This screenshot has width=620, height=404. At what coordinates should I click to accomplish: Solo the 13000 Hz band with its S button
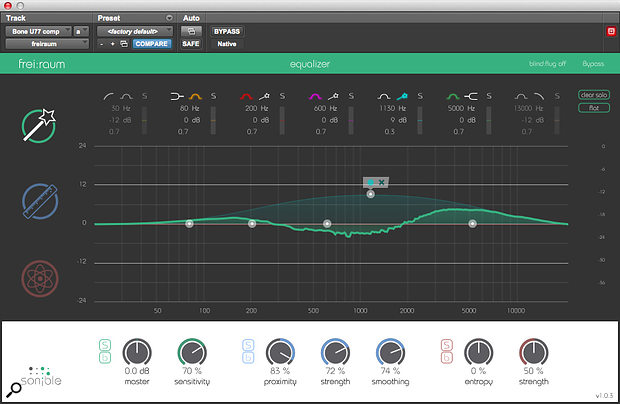(557, 96)
